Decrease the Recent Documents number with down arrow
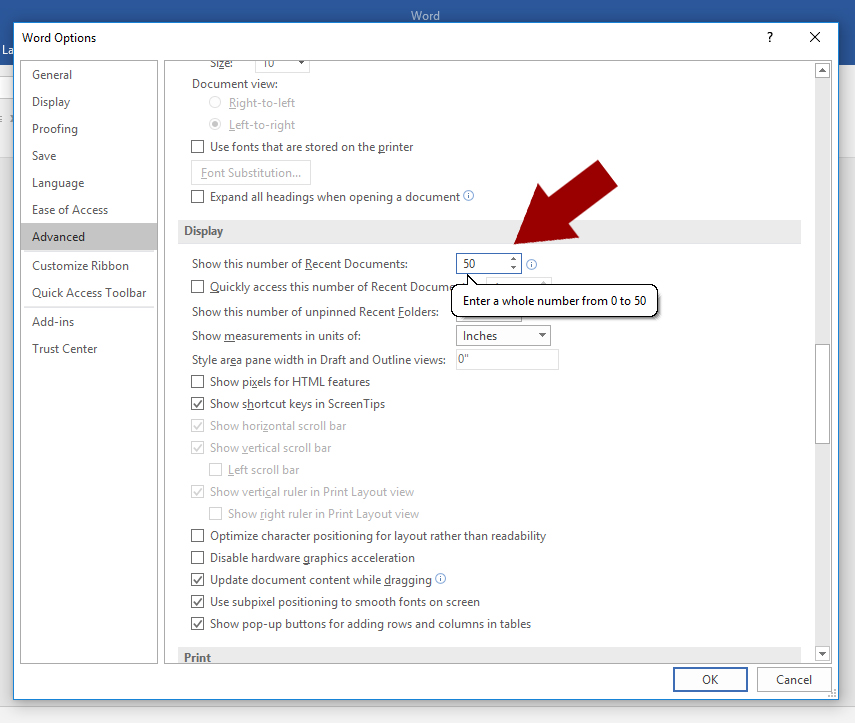 tap(513, 268)
